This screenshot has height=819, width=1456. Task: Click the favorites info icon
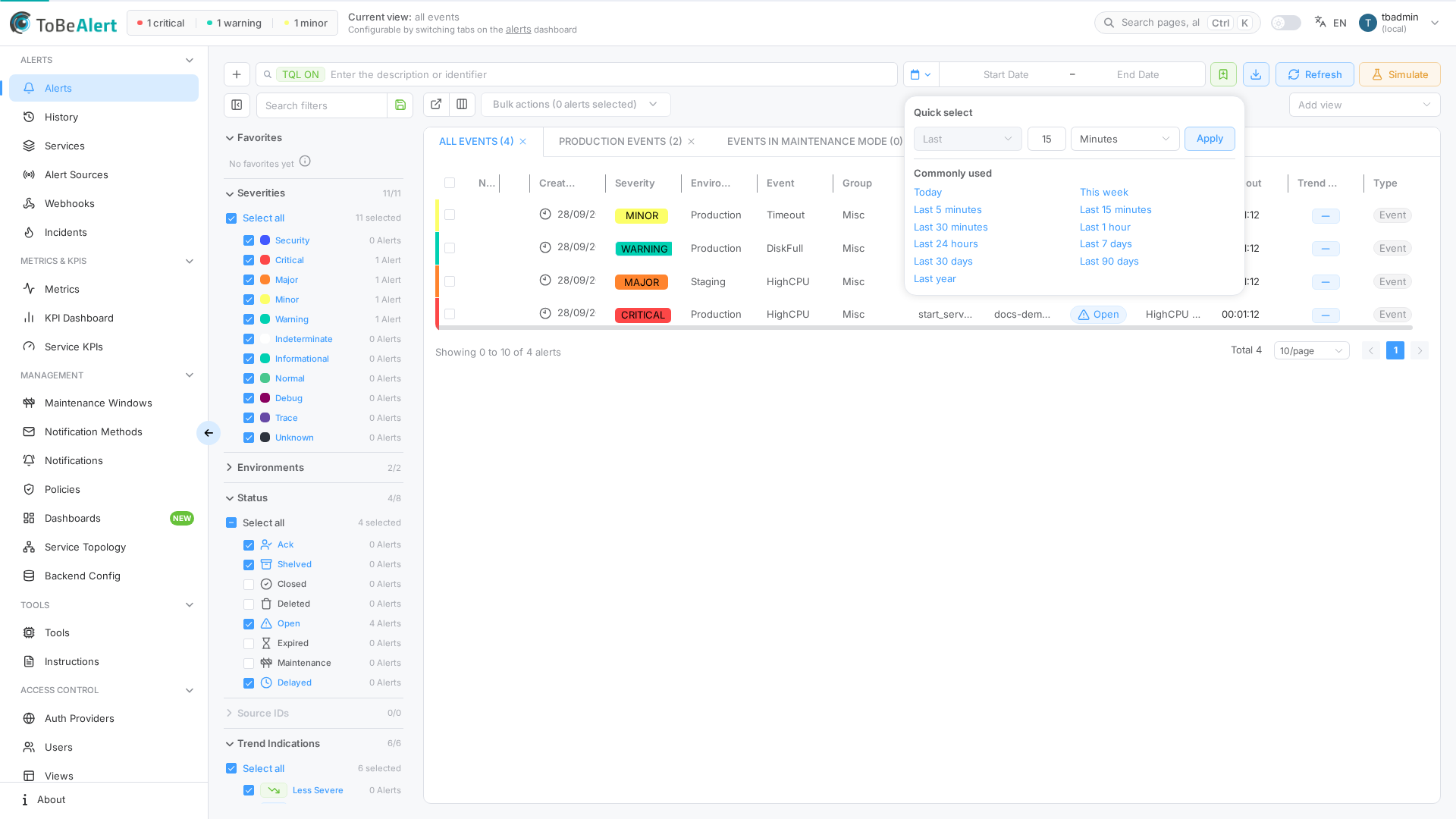305,162
